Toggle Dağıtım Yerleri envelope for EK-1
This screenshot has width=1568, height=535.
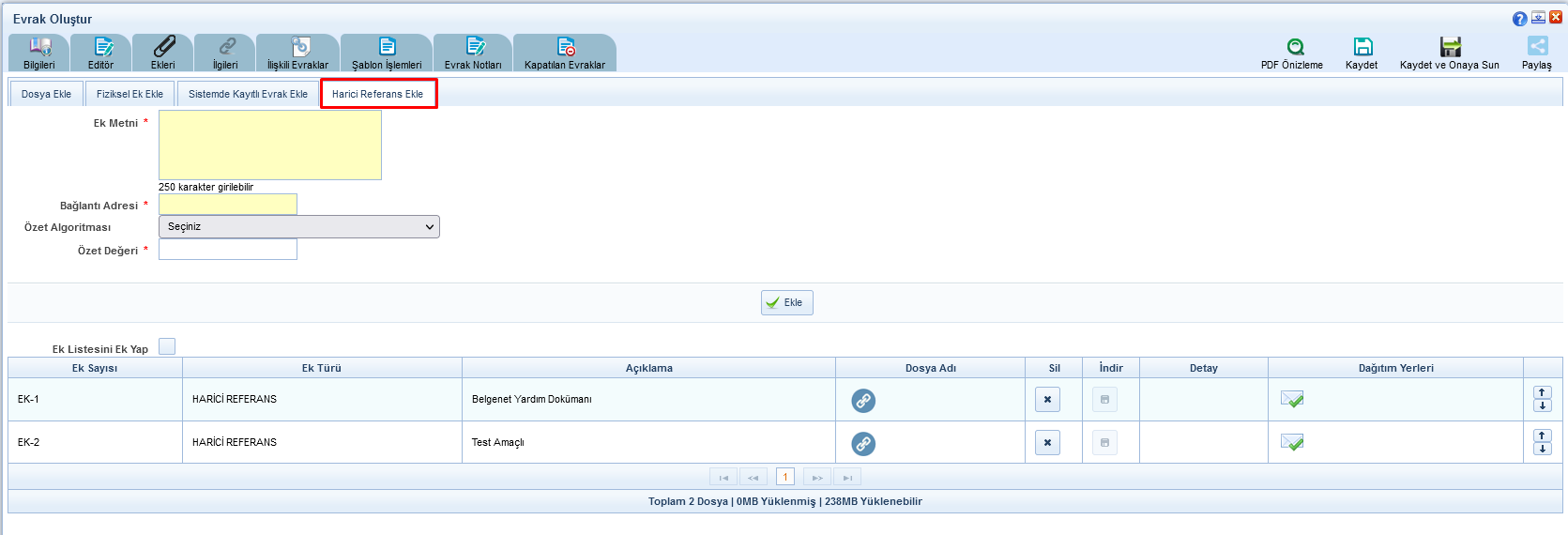coord(1292,400)
